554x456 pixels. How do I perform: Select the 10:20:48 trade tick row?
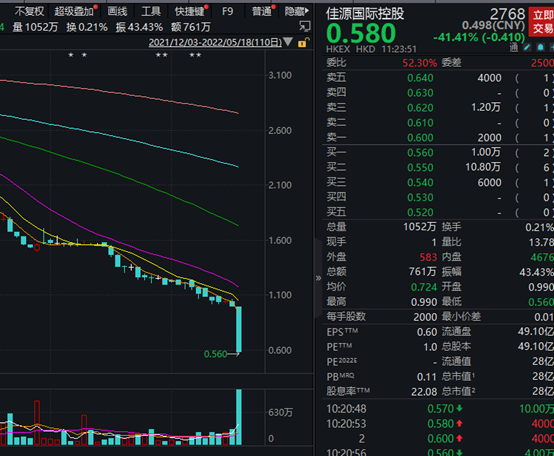pos(438,409)
